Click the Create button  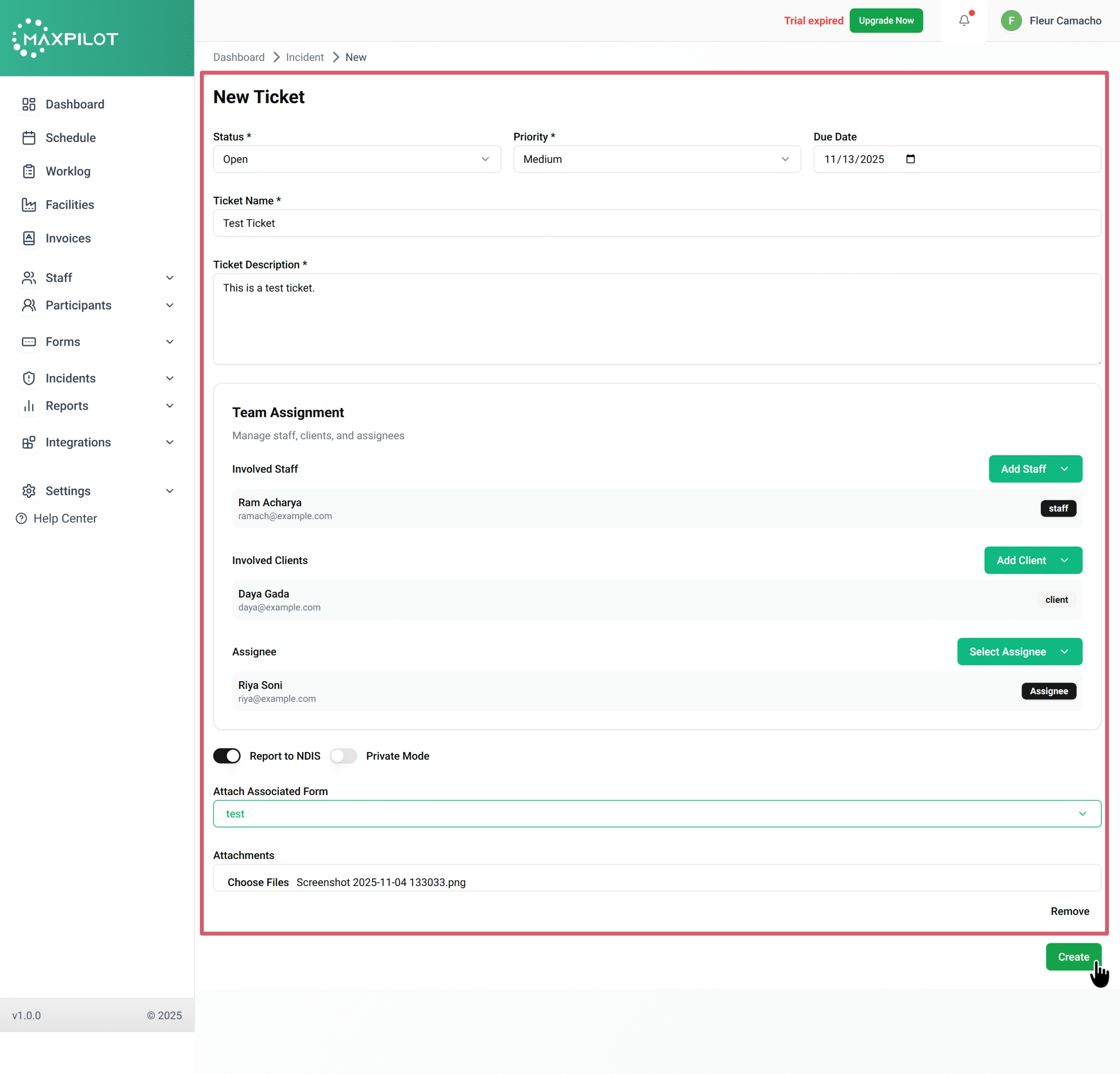tap(1073, 956)
